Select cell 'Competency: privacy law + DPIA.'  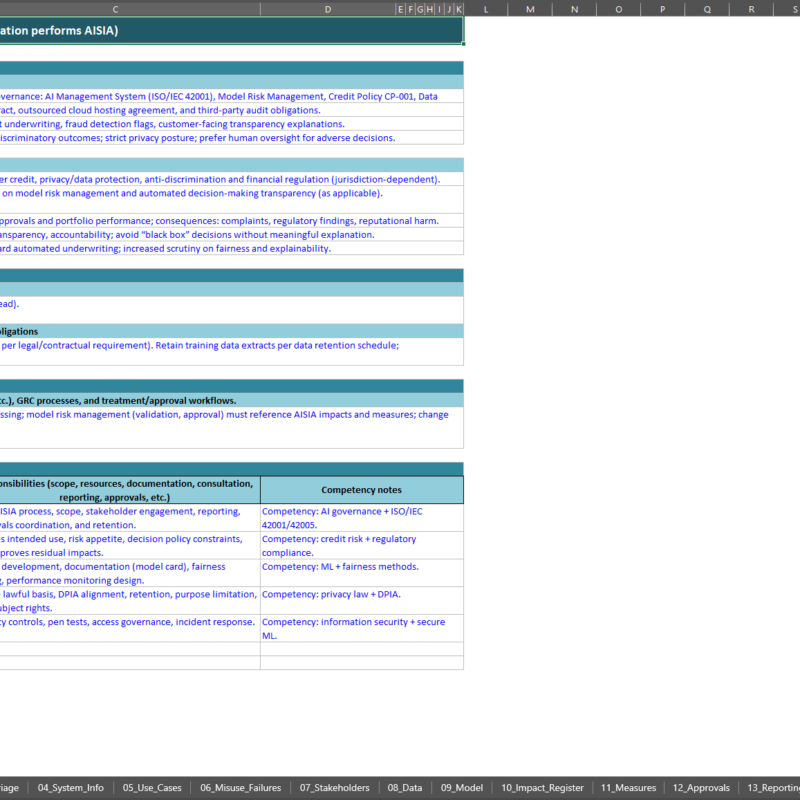362,601
